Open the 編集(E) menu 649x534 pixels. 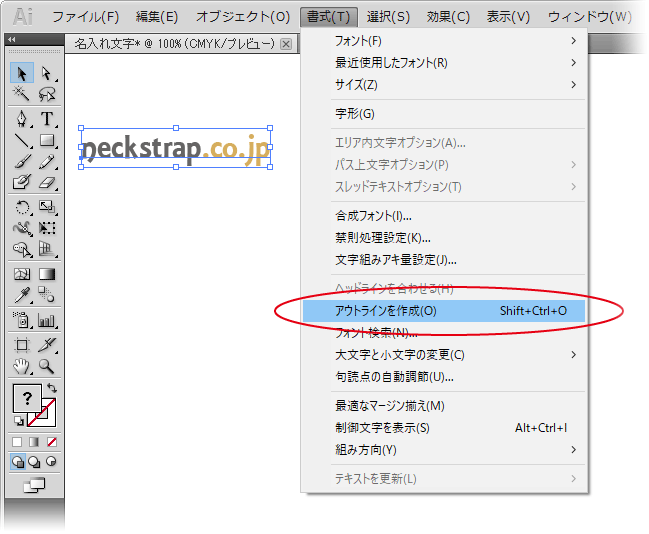(x=157, y=17)
